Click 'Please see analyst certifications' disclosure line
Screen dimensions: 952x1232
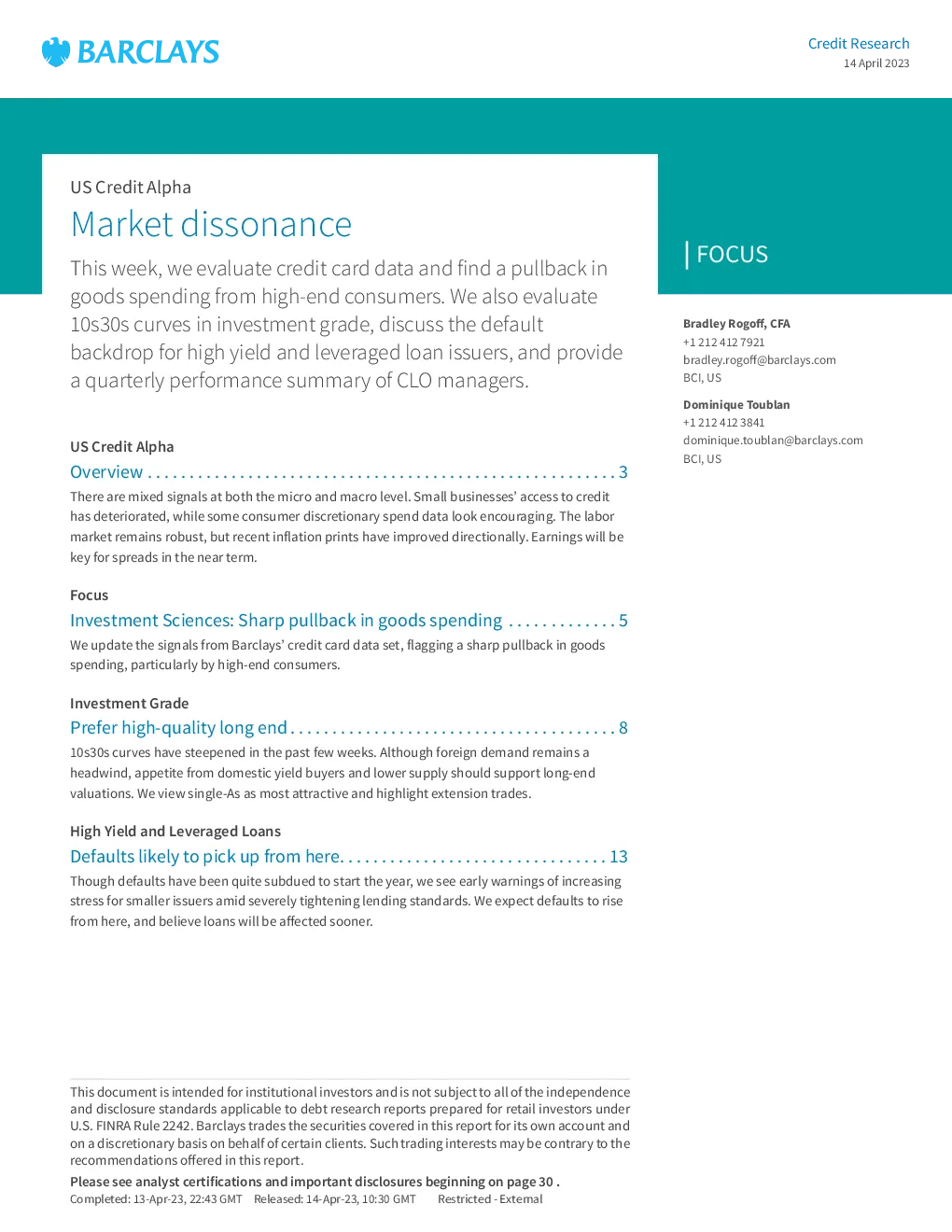pyautogui.click(x=315, y=1182)
